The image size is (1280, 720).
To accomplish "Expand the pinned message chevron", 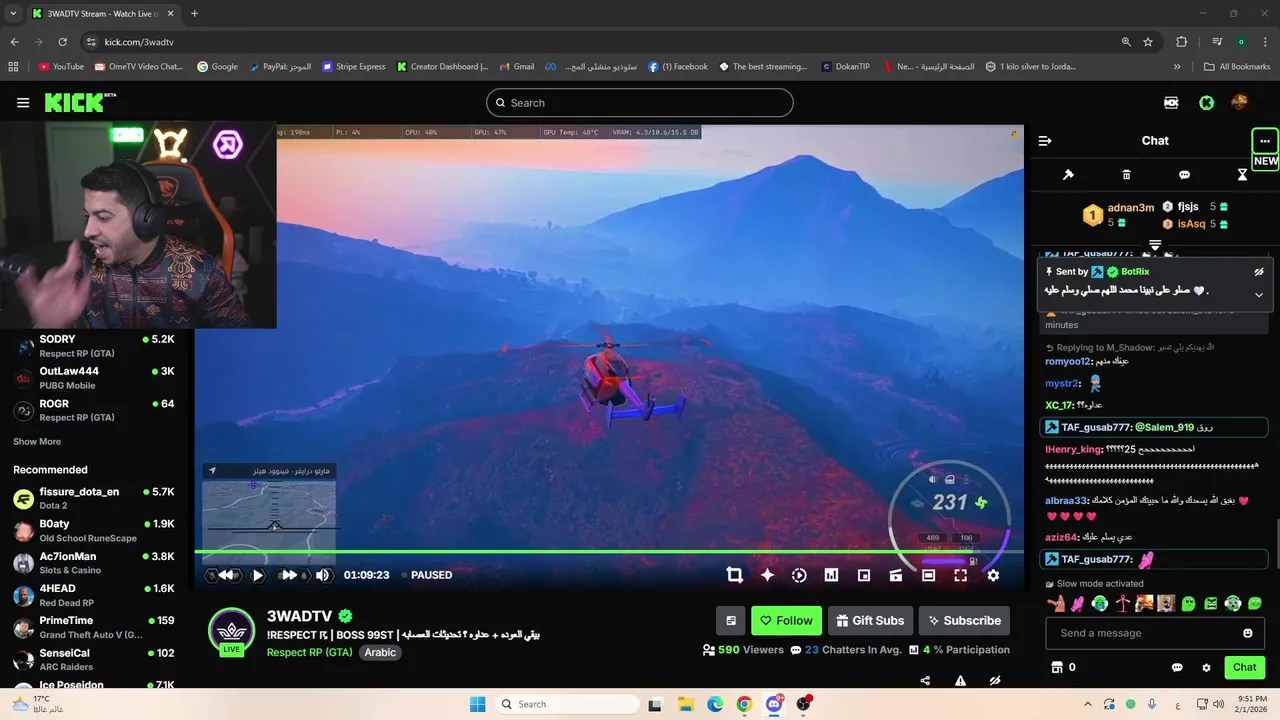I will (x=1259, y=295).
